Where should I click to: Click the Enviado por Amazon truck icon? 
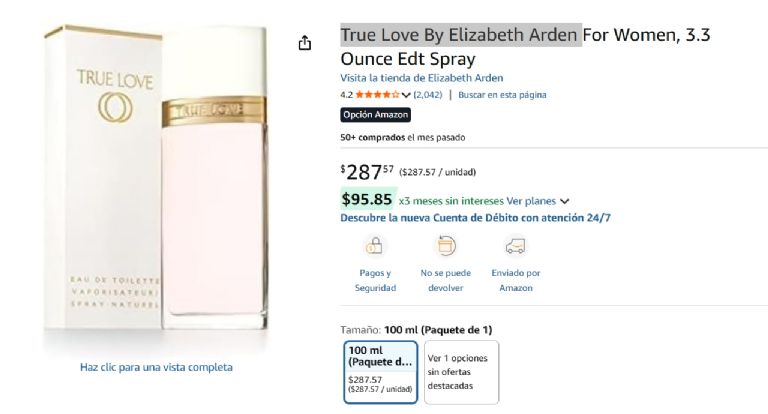tap(515, 246)
